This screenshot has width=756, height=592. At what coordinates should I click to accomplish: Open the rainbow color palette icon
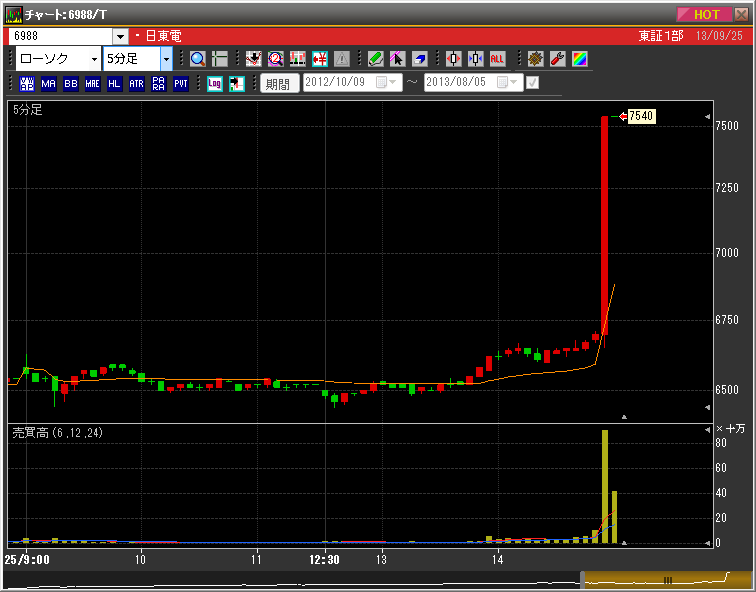point(579,59)
